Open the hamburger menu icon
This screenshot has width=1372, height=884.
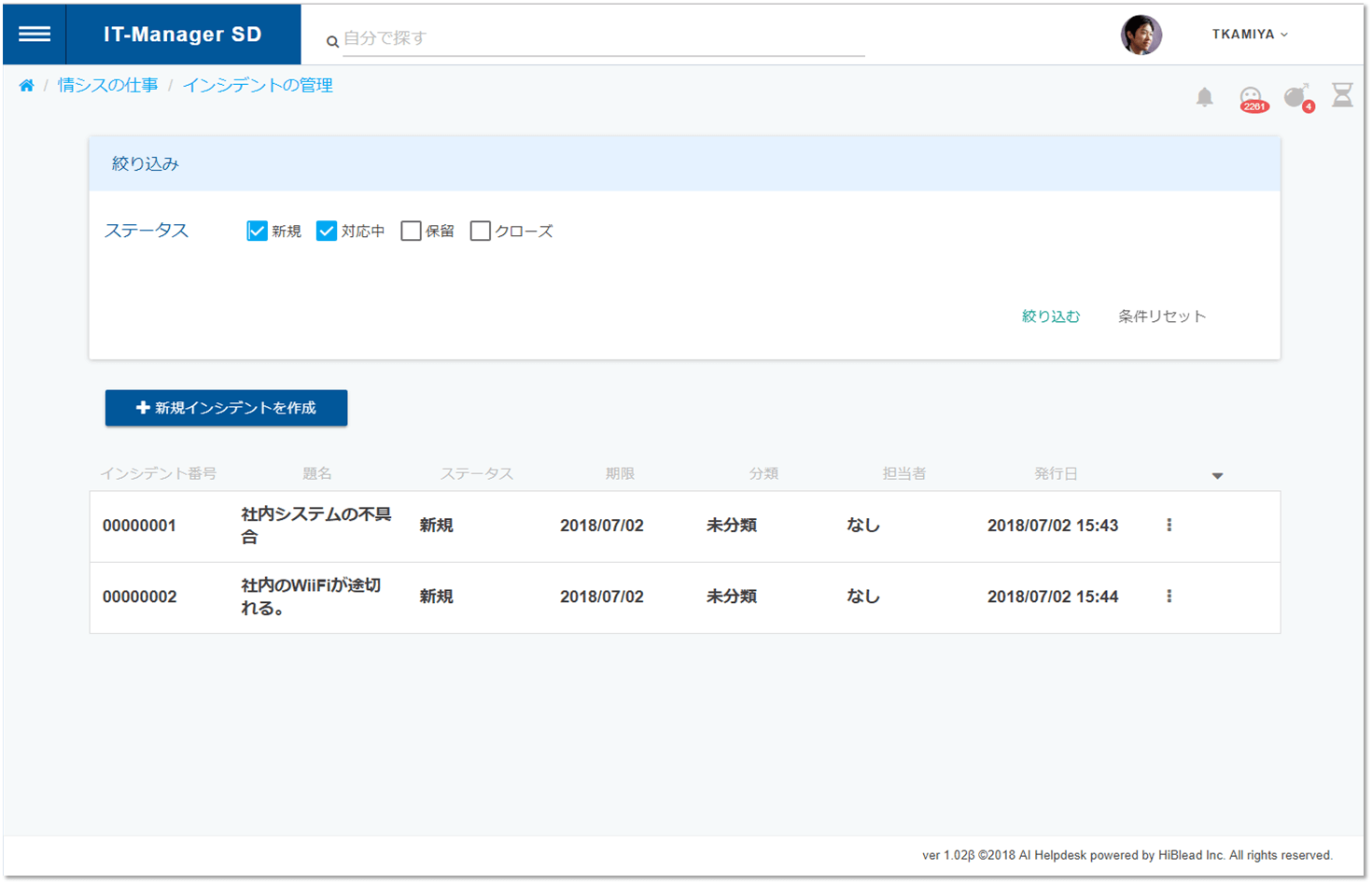[x=35, y=35]
